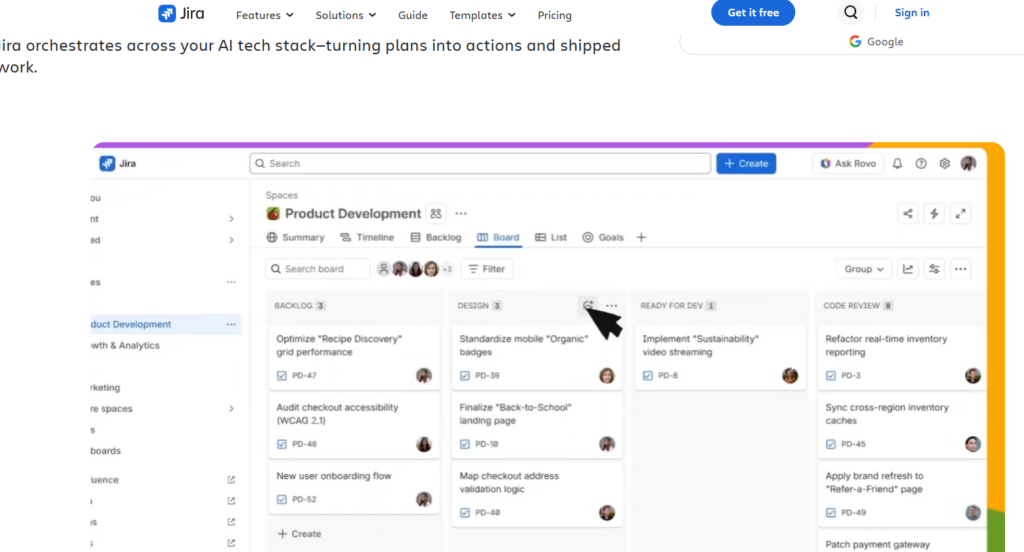Switch to the Backlog tab
This screenshot has height=552, width=1024.
[436, 237]
